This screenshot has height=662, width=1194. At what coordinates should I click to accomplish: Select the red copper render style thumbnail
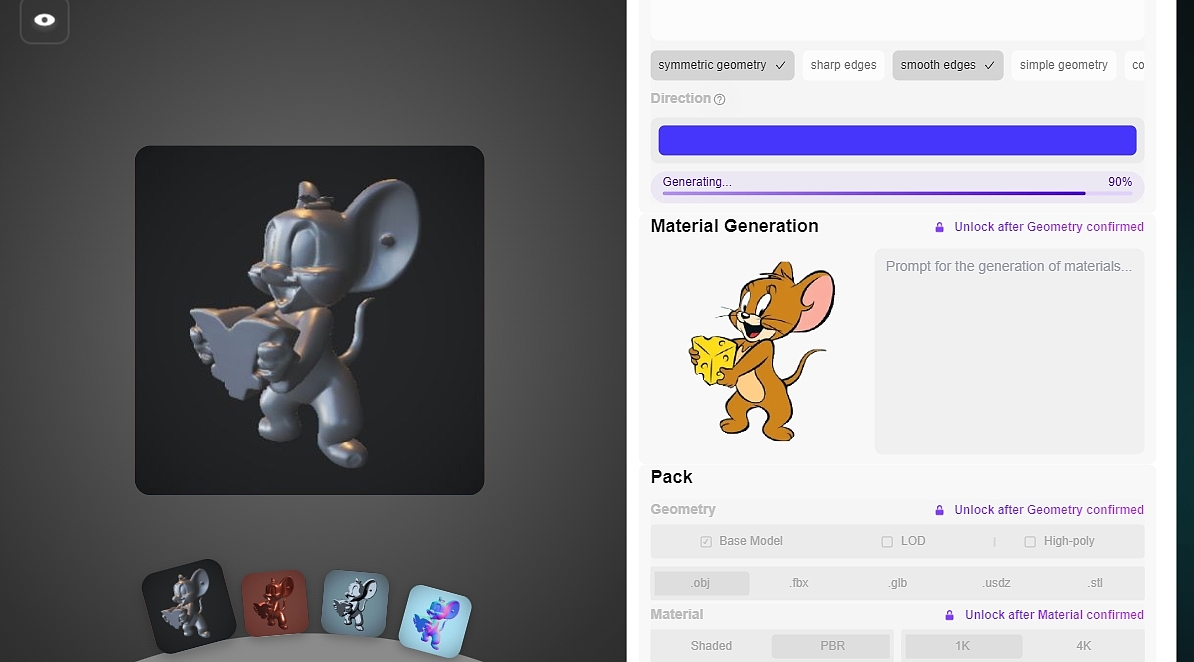pyautogui.click(x=273, y=603)
